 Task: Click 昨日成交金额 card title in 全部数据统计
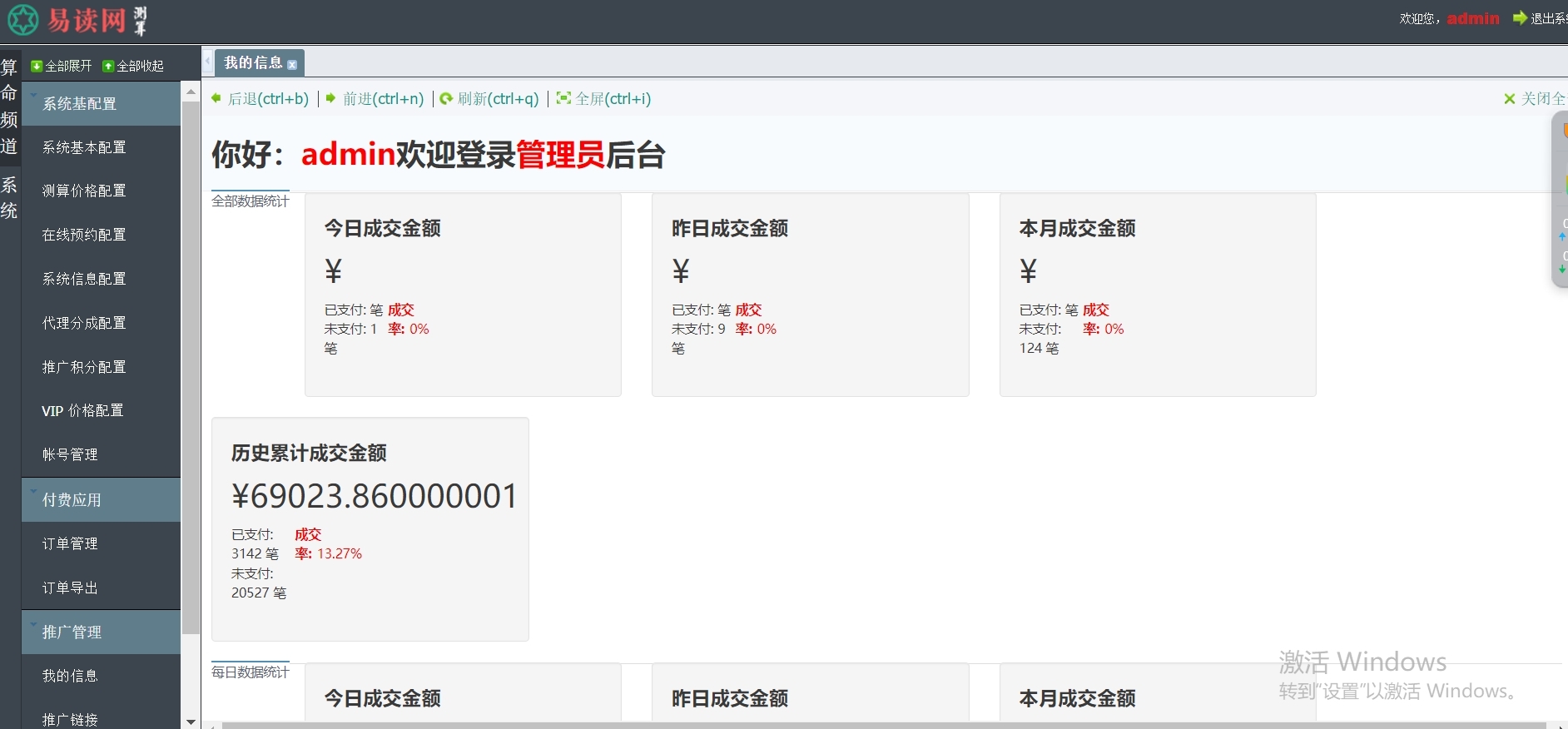[730, 228]
